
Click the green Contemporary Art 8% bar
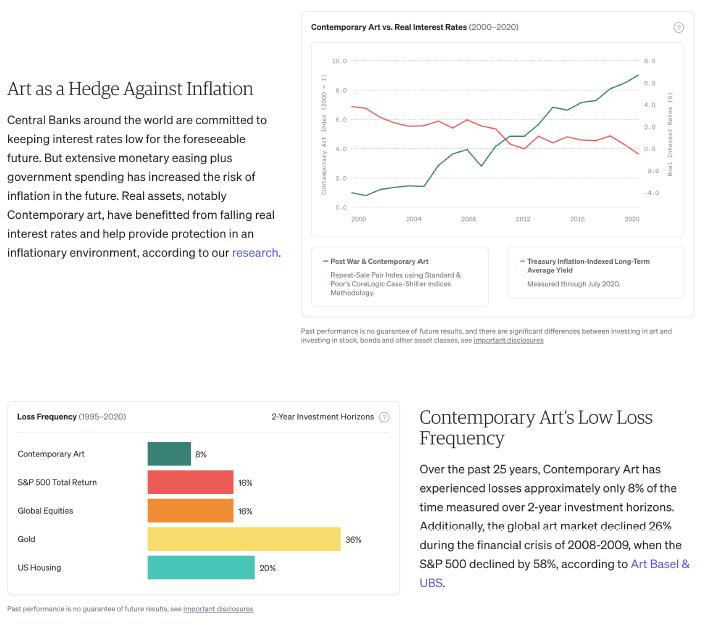(x=169, y=454)
